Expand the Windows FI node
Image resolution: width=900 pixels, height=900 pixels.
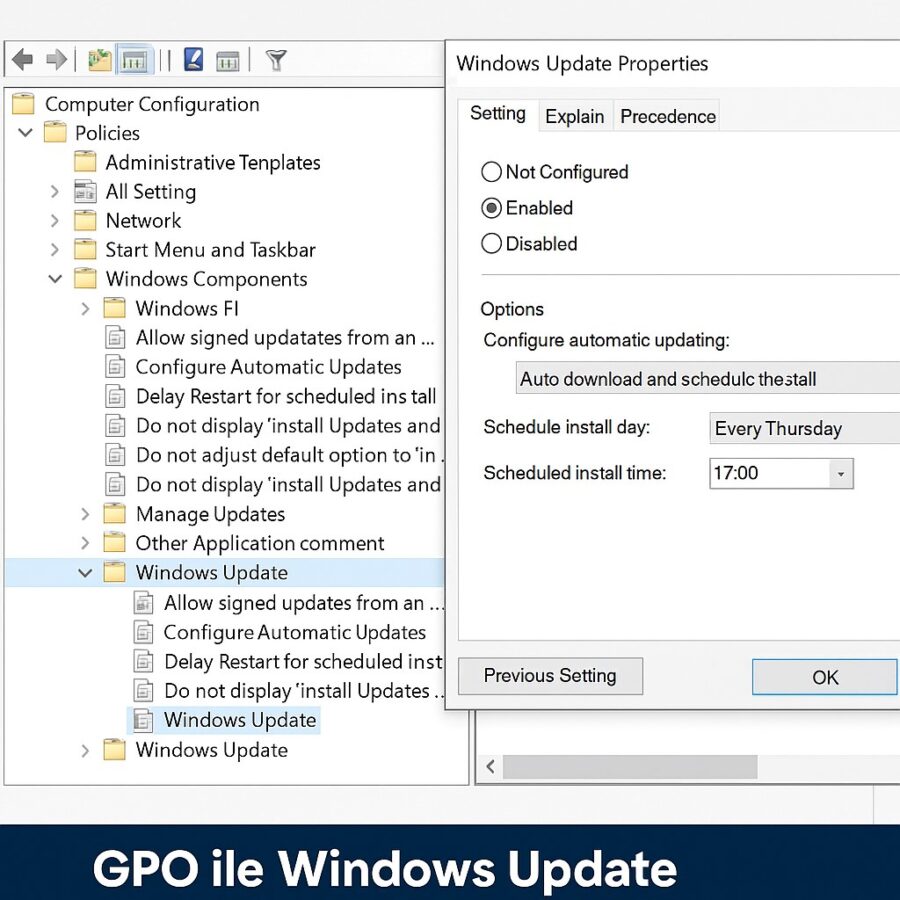coord(85,308)
